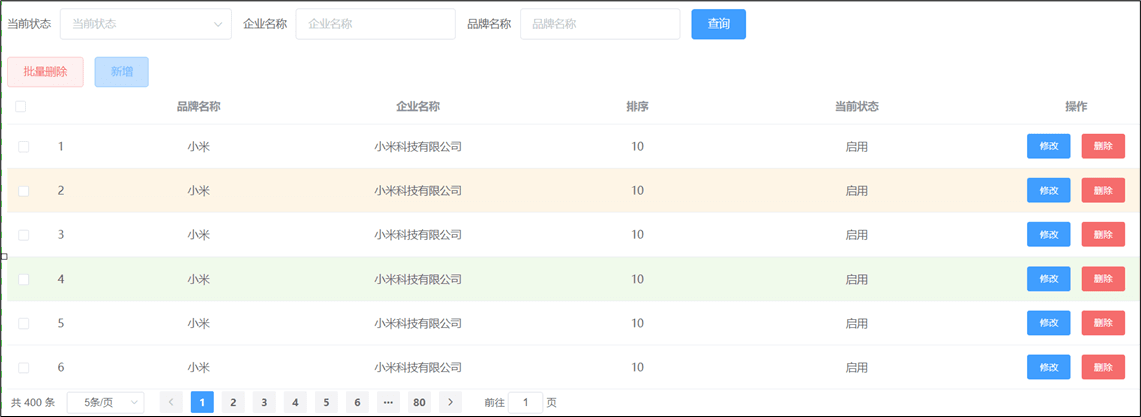Click the pagination ellipsis to jump pages
The width and height of the screenshot is (1141, 417).
pos(388,402)
